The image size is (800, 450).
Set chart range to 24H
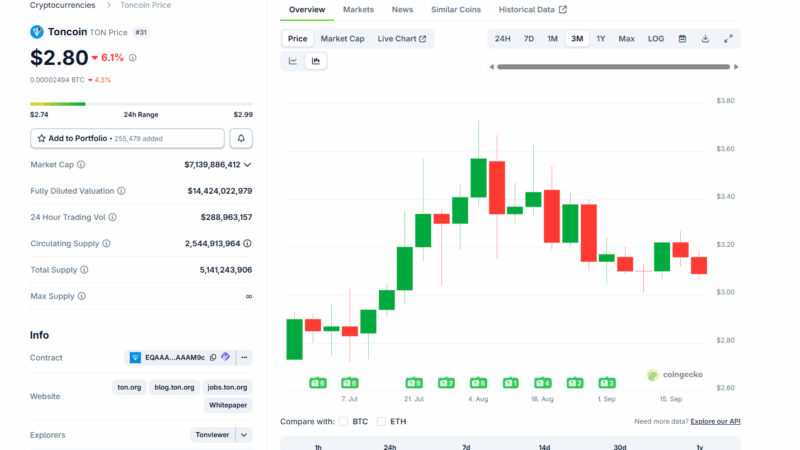(503, 39)
